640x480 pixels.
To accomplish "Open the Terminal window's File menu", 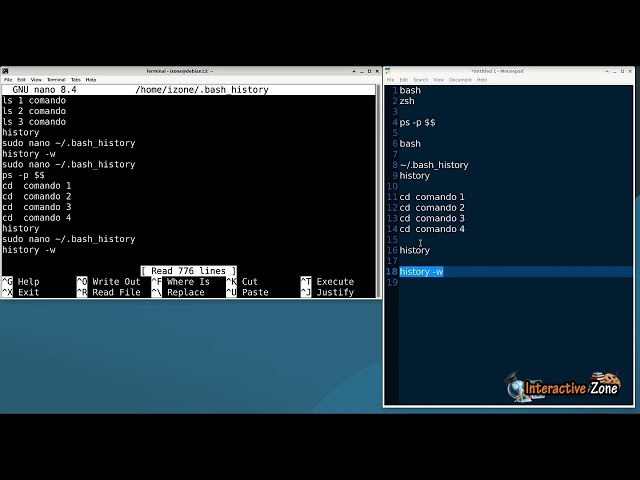I will point(8,80).
